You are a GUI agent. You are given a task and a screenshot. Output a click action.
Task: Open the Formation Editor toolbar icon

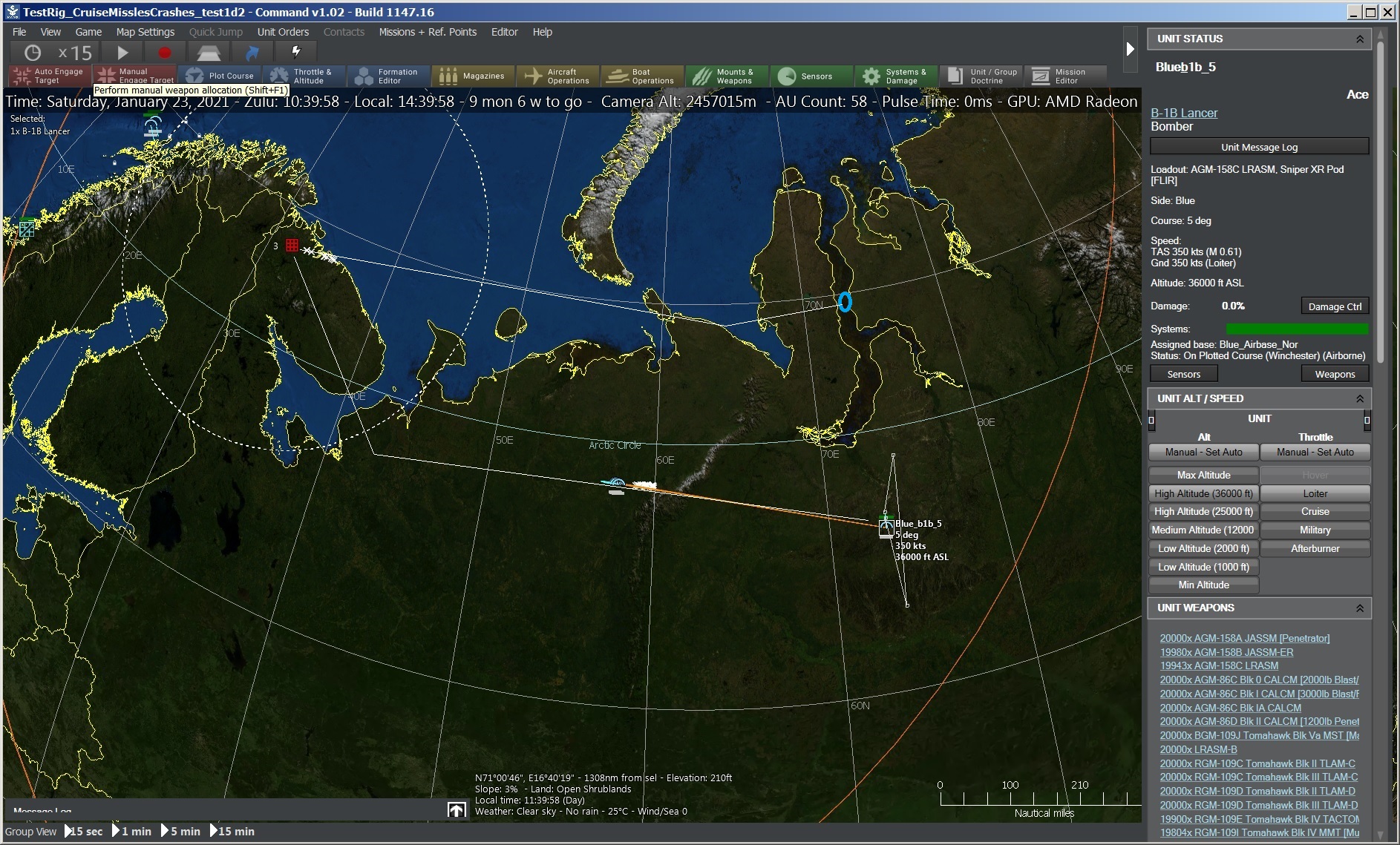tap(388, 76)
